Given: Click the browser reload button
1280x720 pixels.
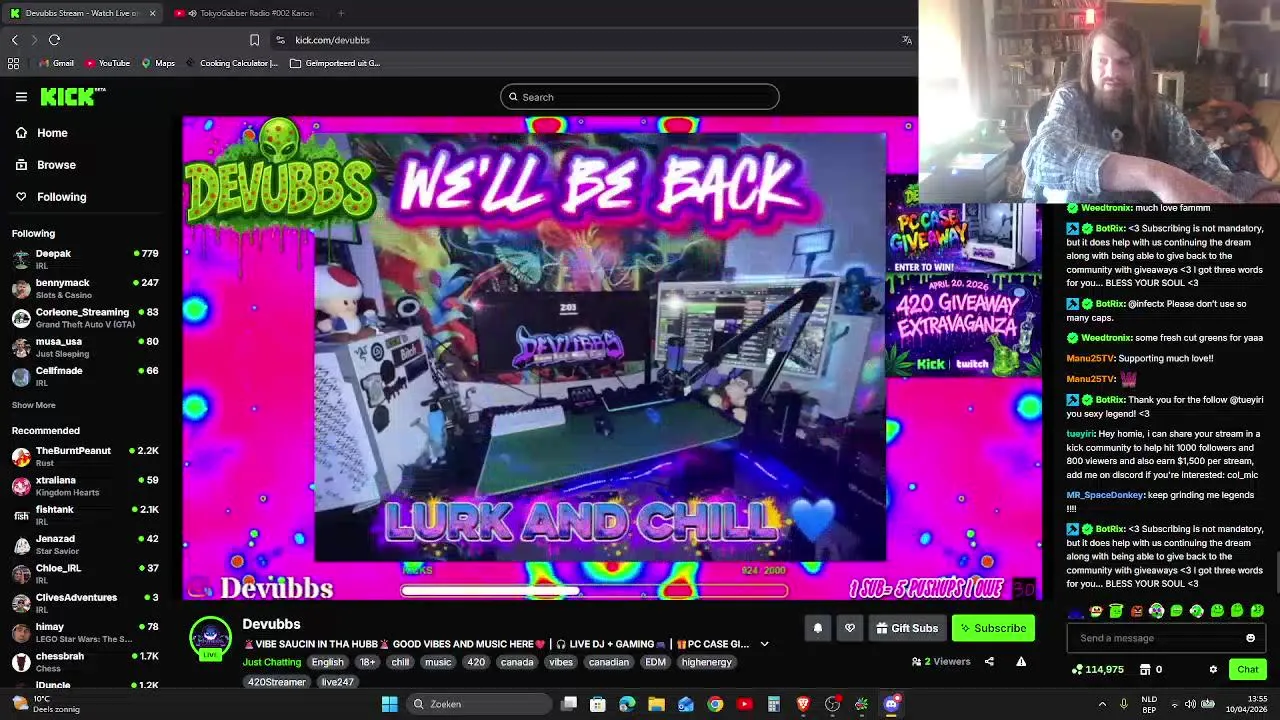Looking at the screenshot, I should pos(54,40).
